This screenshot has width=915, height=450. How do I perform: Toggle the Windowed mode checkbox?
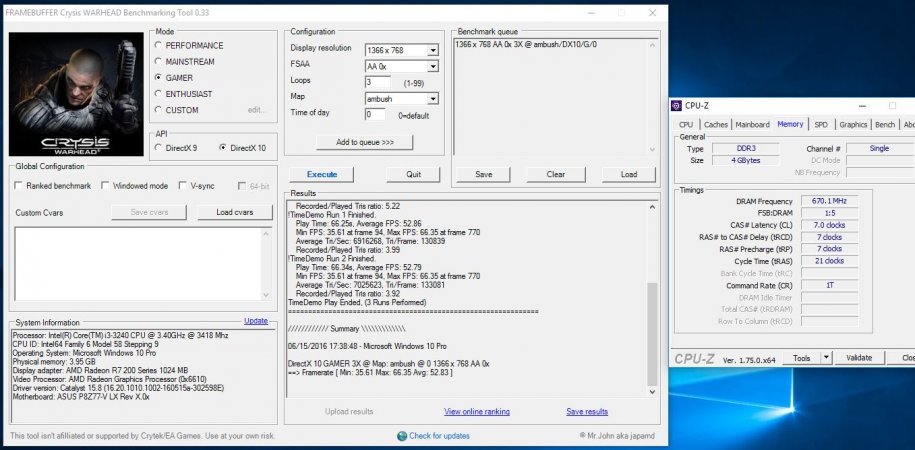pos(105,186)
